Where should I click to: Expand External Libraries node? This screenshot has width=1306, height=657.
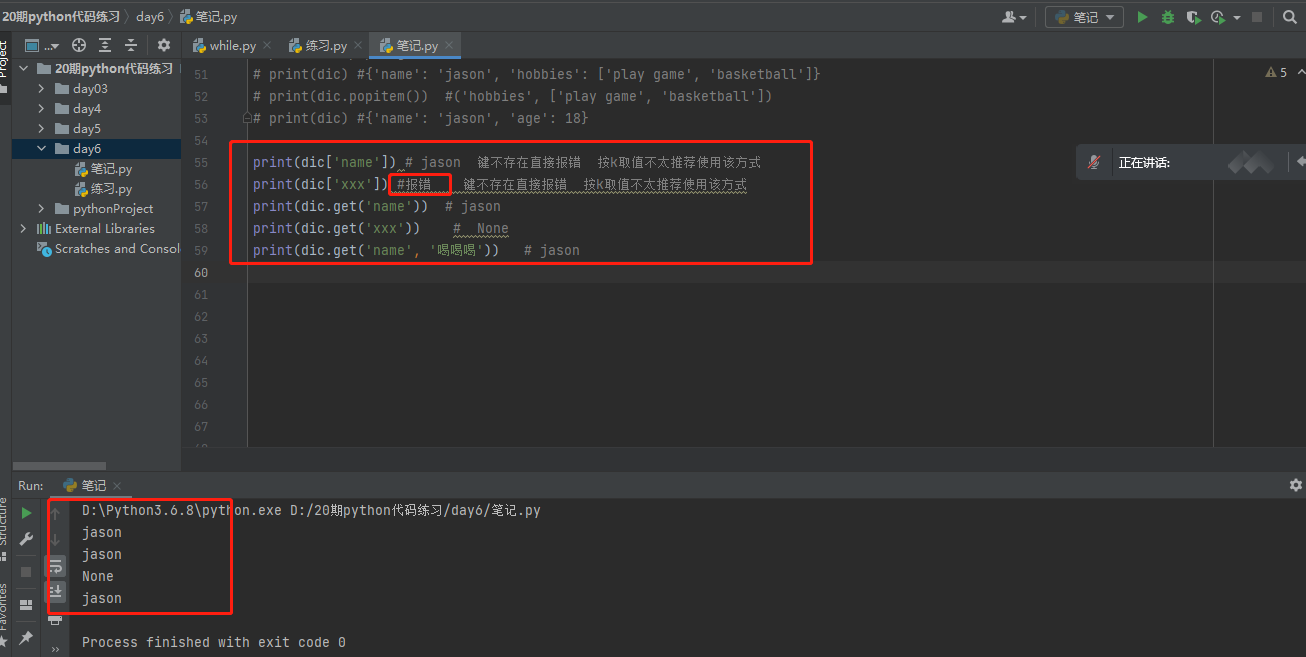(23, 229)
